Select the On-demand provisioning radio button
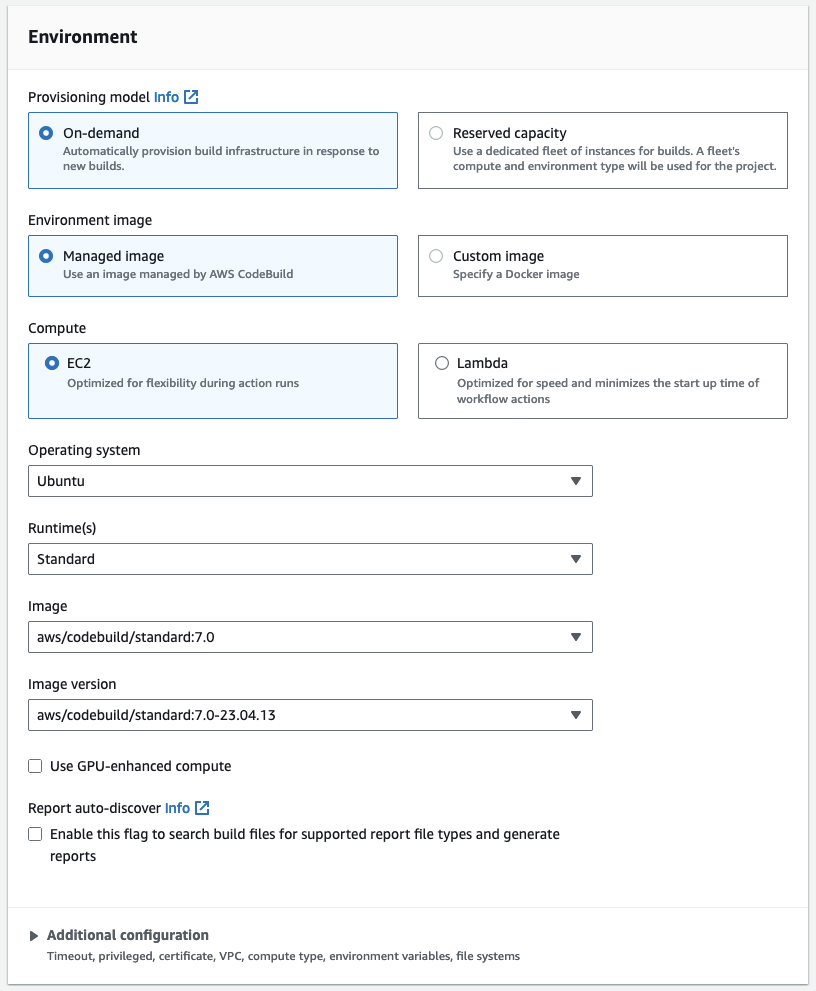 pos(46,133)
